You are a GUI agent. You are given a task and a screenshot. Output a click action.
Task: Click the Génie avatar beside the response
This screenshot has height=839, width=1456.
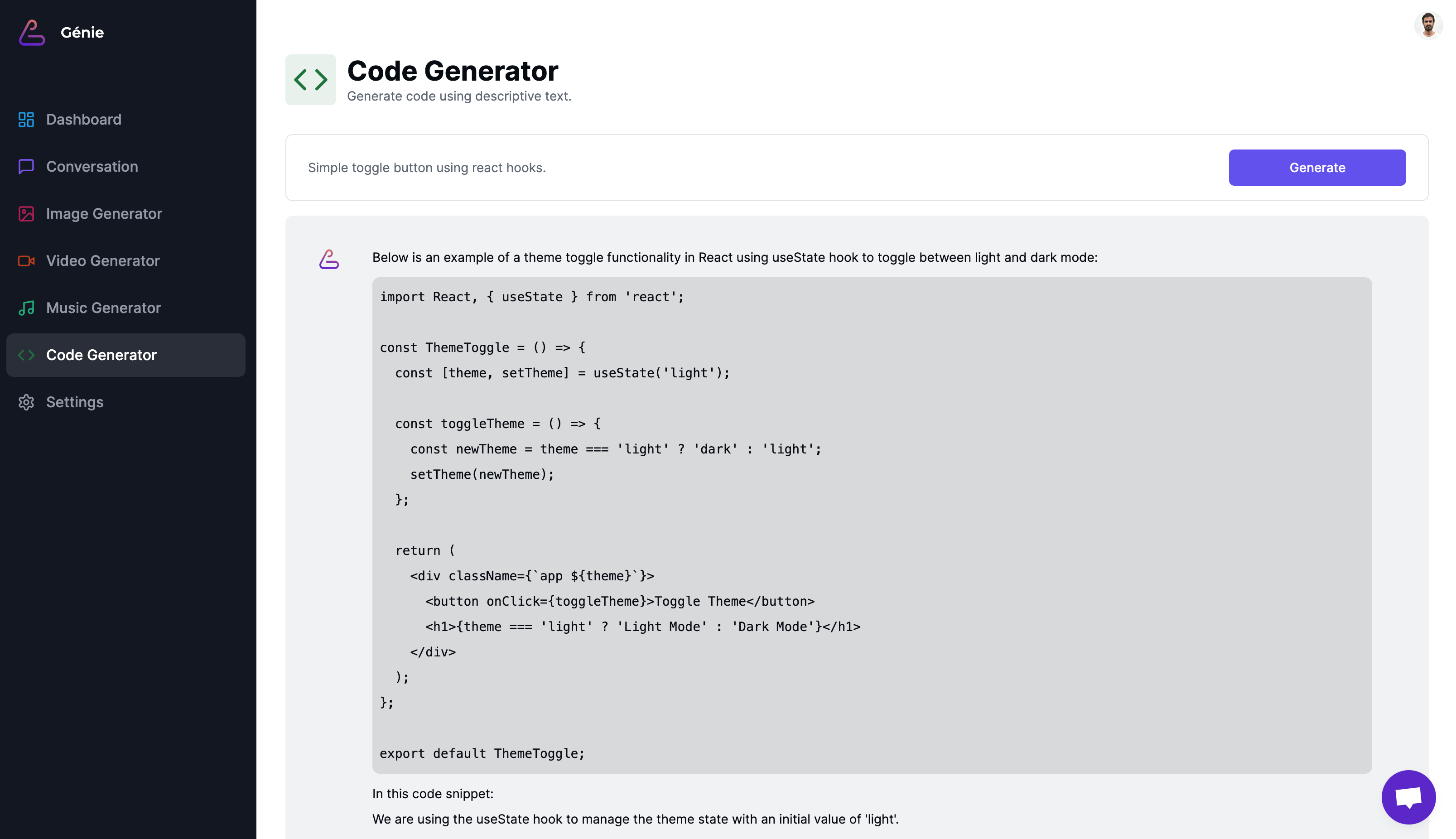[x=329, y=259]
